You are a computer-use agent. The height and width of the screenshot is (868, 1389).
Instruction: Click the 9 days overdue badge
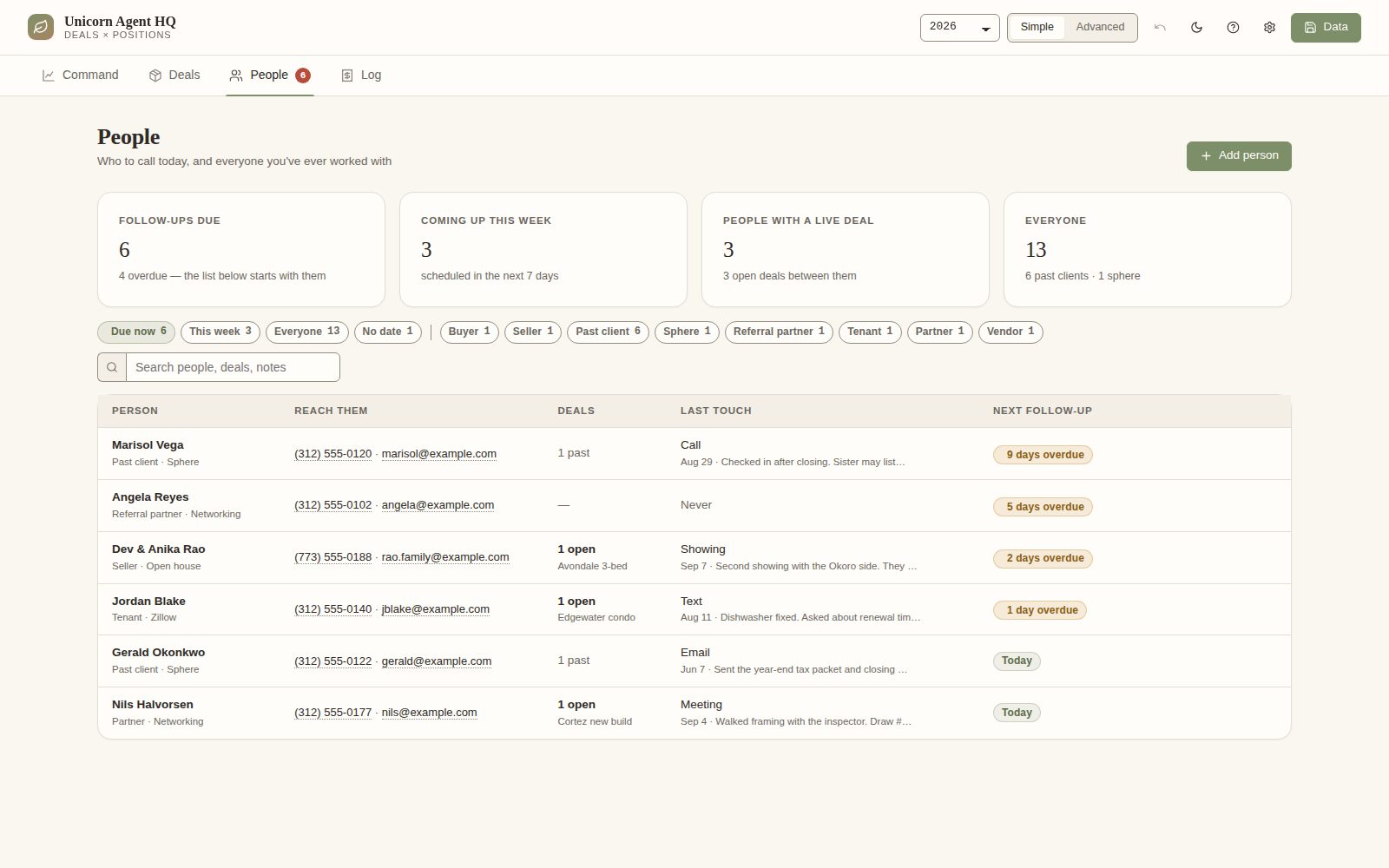[1043, 455]
